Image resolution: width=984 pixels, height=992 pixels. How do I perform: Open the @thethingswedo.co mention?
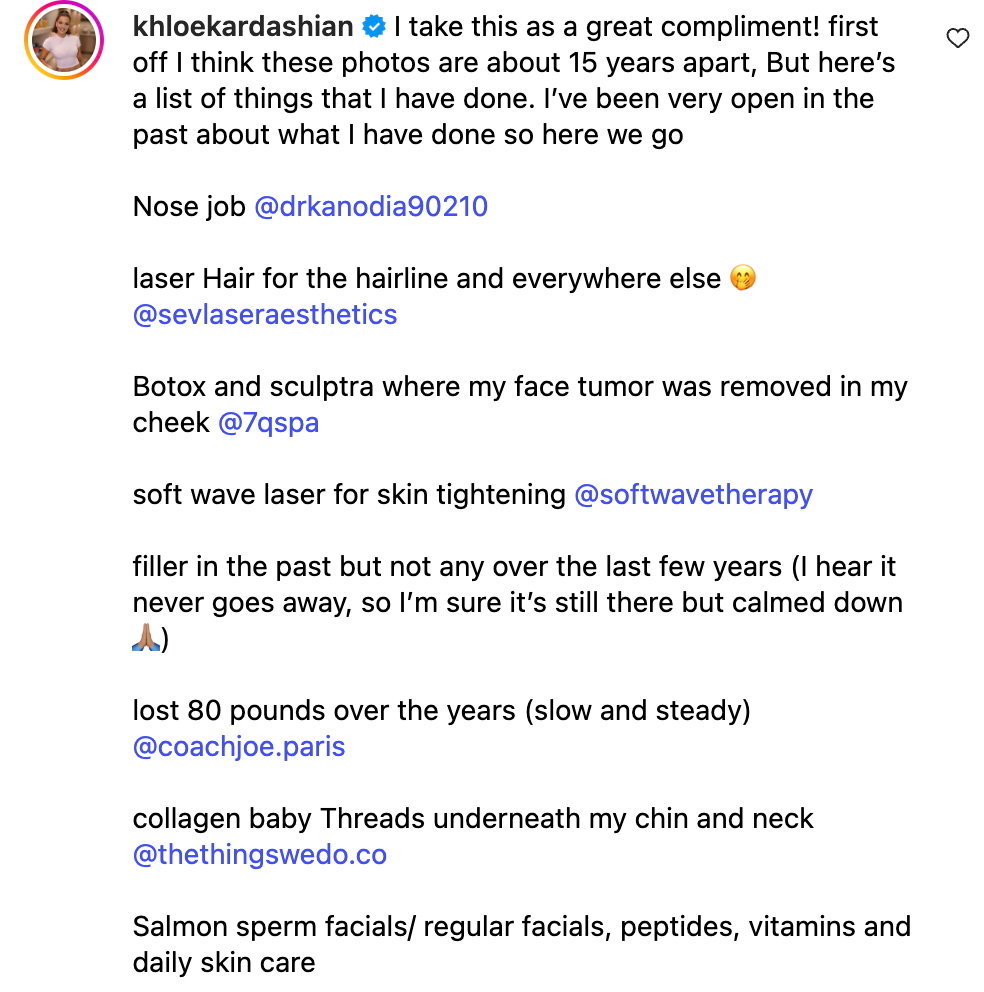(260, 855)
